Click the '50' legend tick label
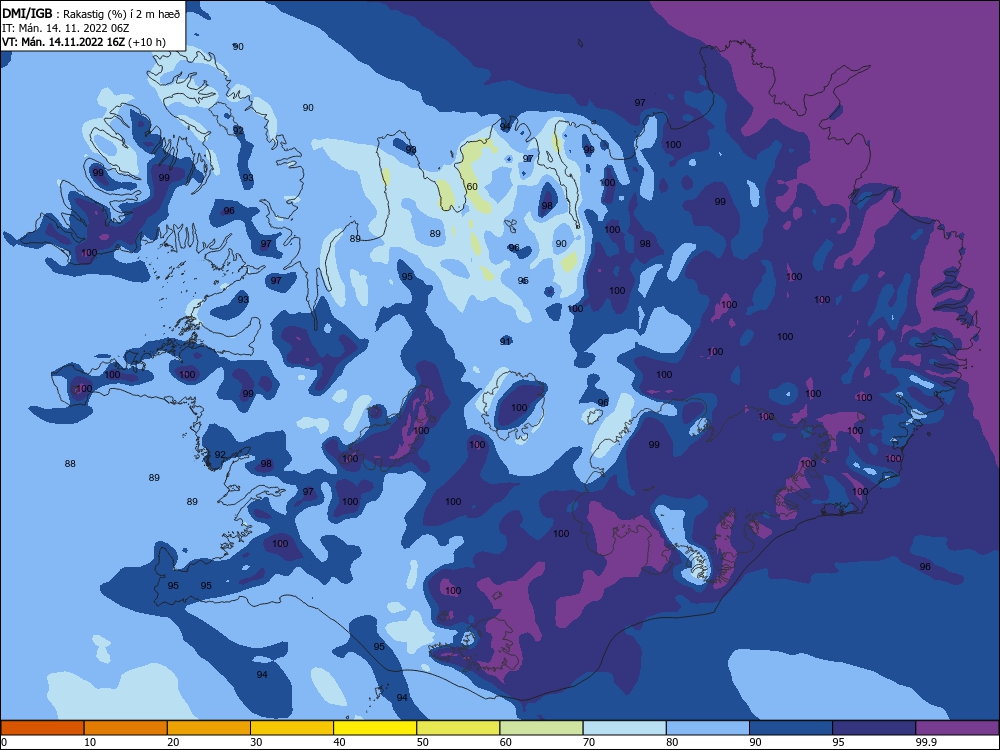 point(422,742)
